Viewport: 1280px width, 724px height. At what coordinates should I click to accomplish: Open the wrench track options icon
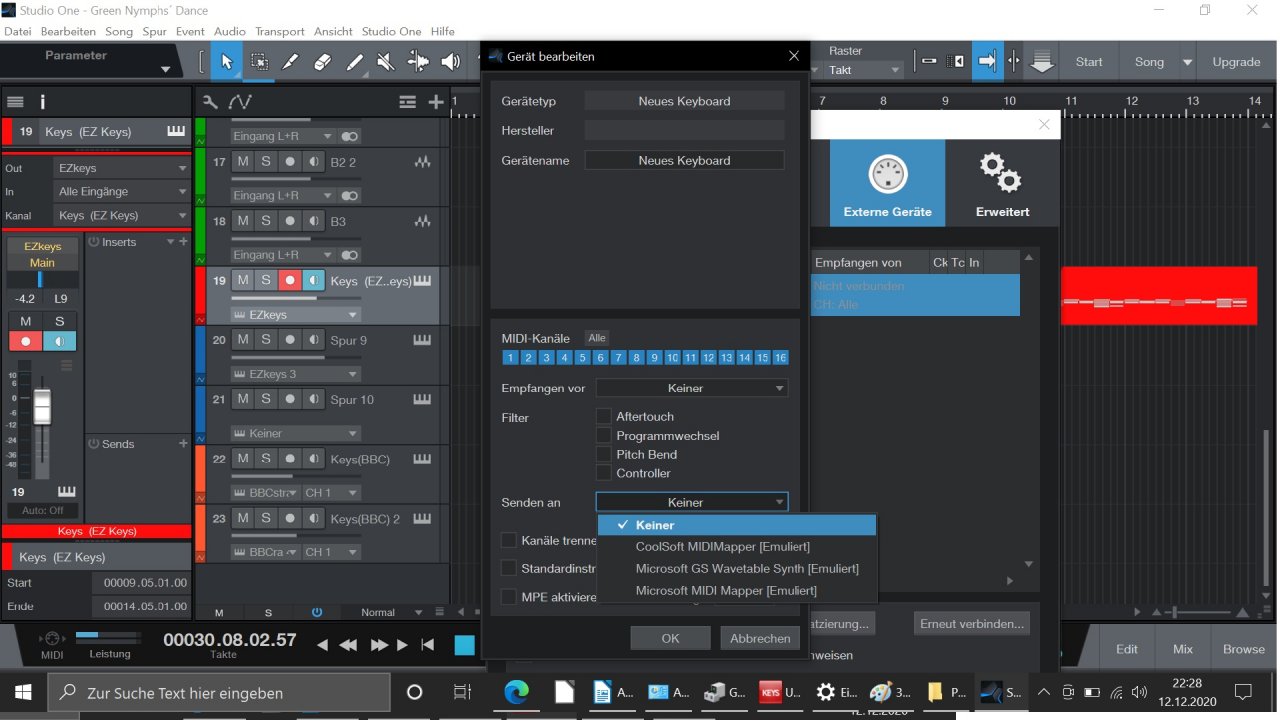(x=210, y=102)
